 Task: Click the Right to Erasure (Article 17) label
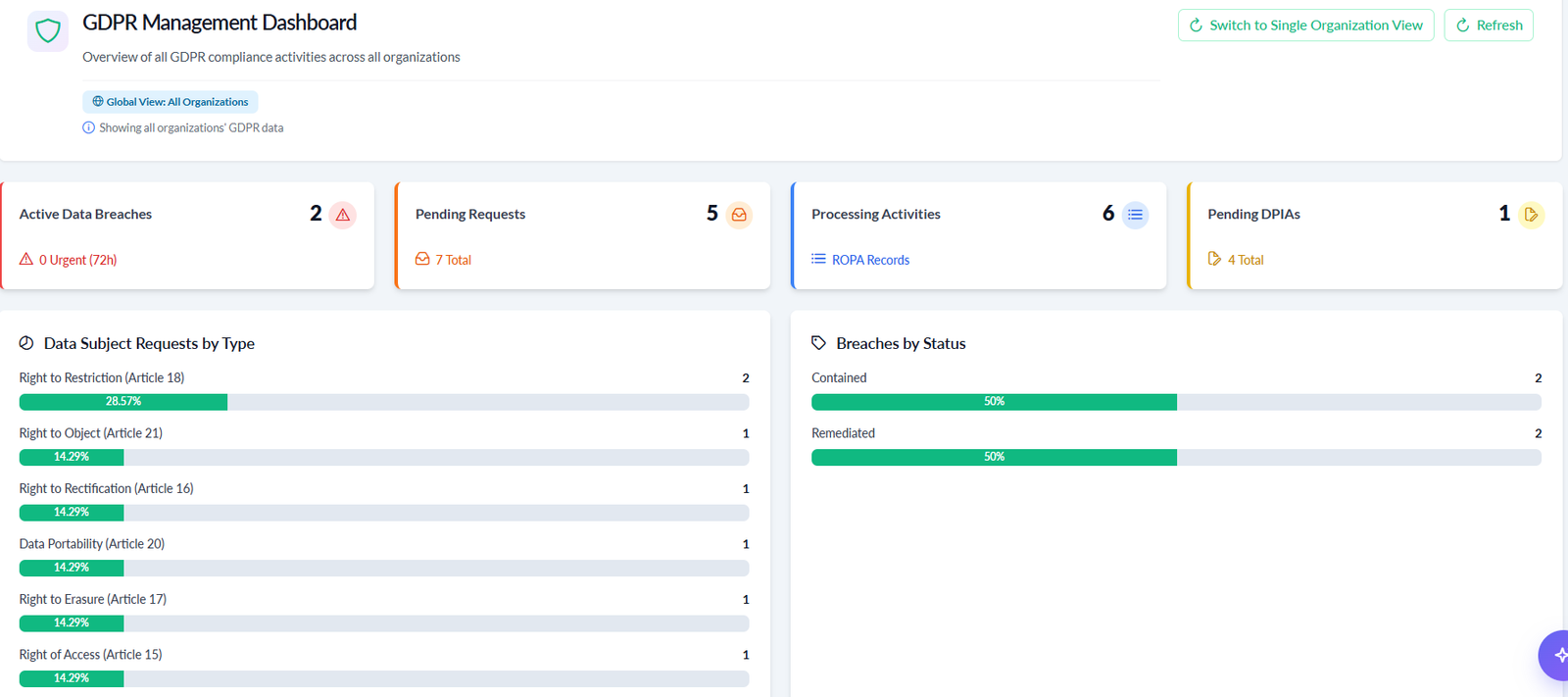93,599
